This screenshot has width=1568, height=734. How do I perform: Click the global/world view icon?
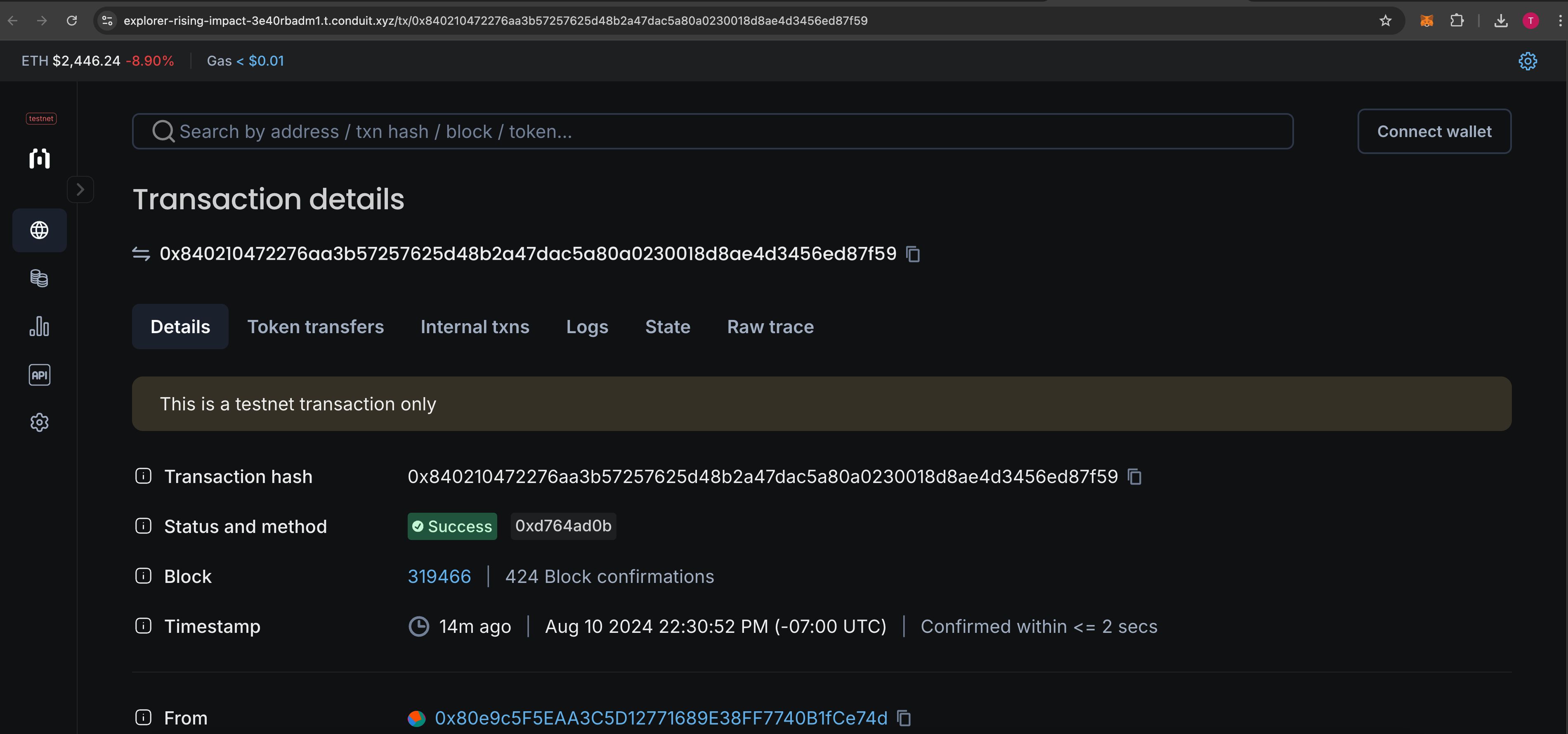pos(39,230)
